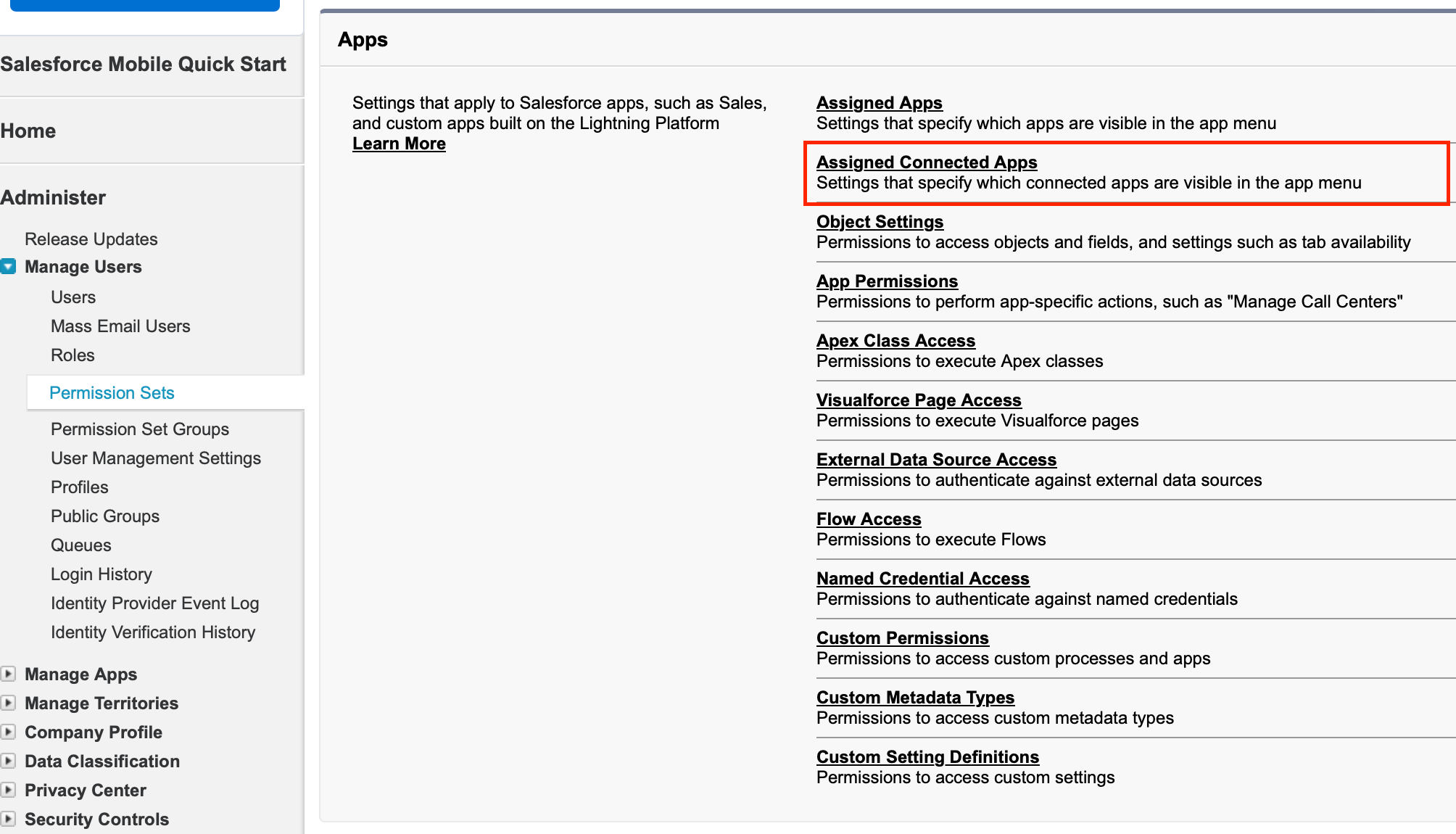The image size is (1456, 834).
Task: Open Object Settings permissions
Action: click(880, 222)
